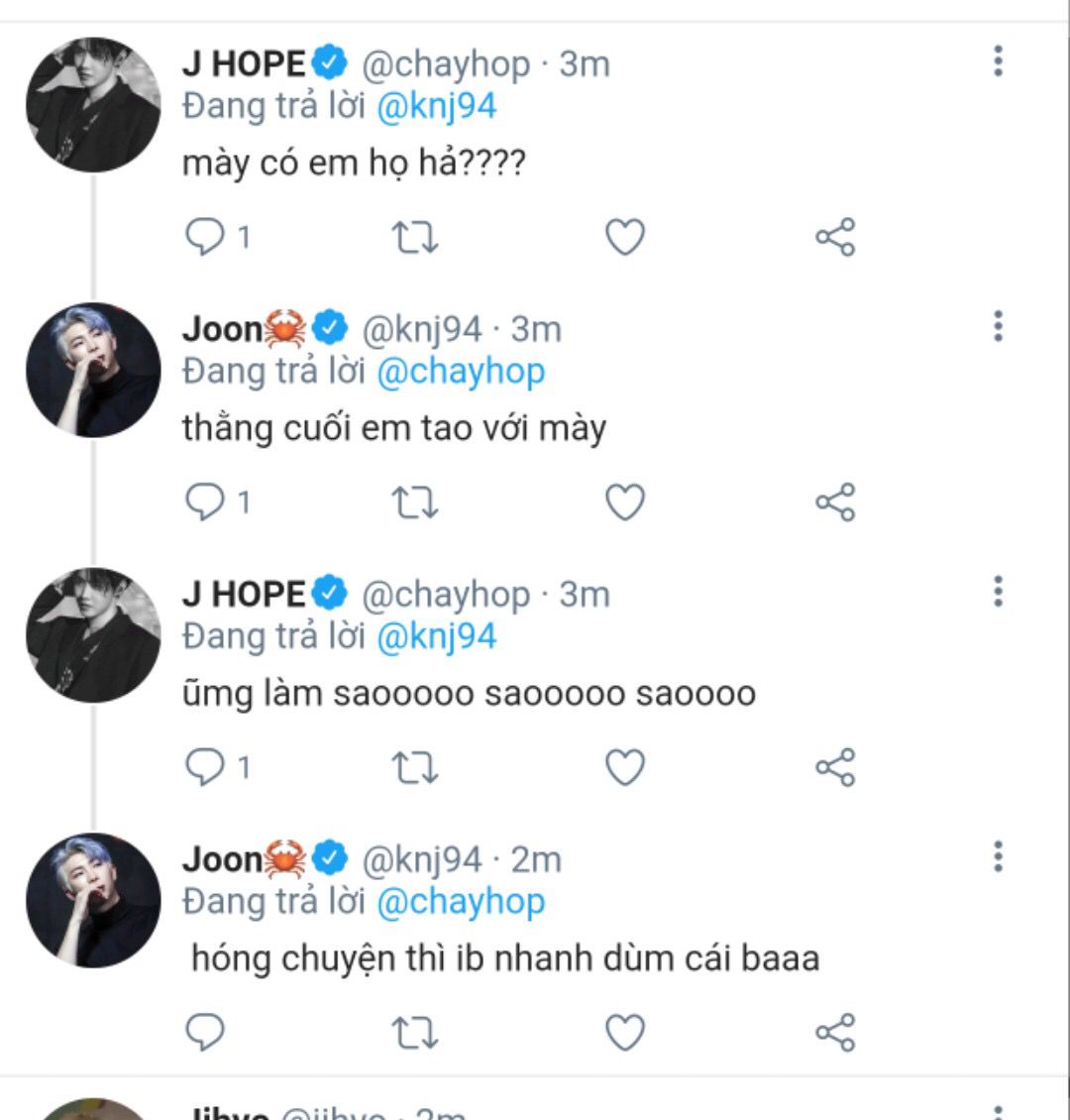
Task: Retweet J HOPE's 'mày có em họ hả' tweet
Action: click(415, 238)
